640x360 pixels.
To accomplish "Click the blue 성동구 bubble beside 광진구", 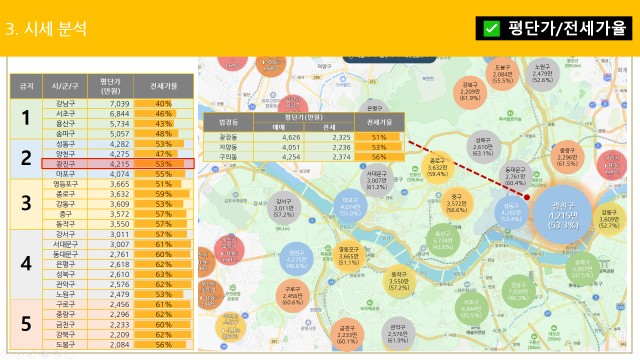I will click(x=511, y=213).
